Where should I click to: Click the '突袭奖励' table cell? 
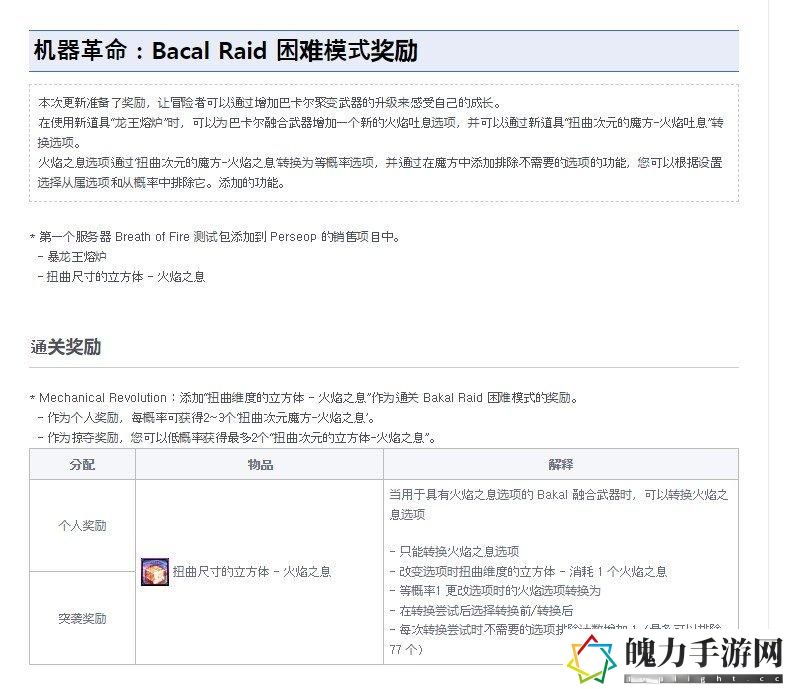(82, 618)
